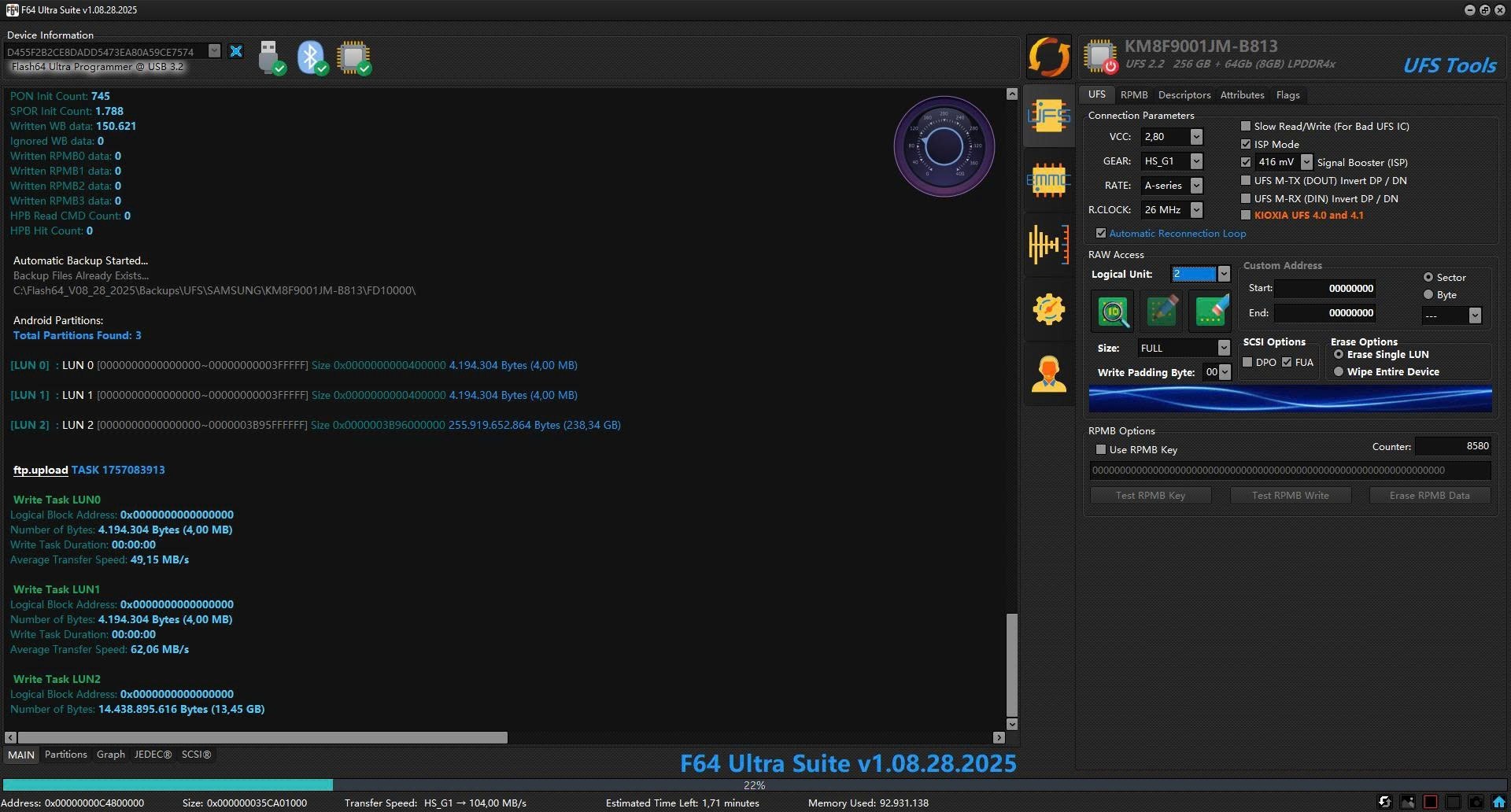
Task: Enable the Use RPMB Key checkbox
Action: point(1101,449)
